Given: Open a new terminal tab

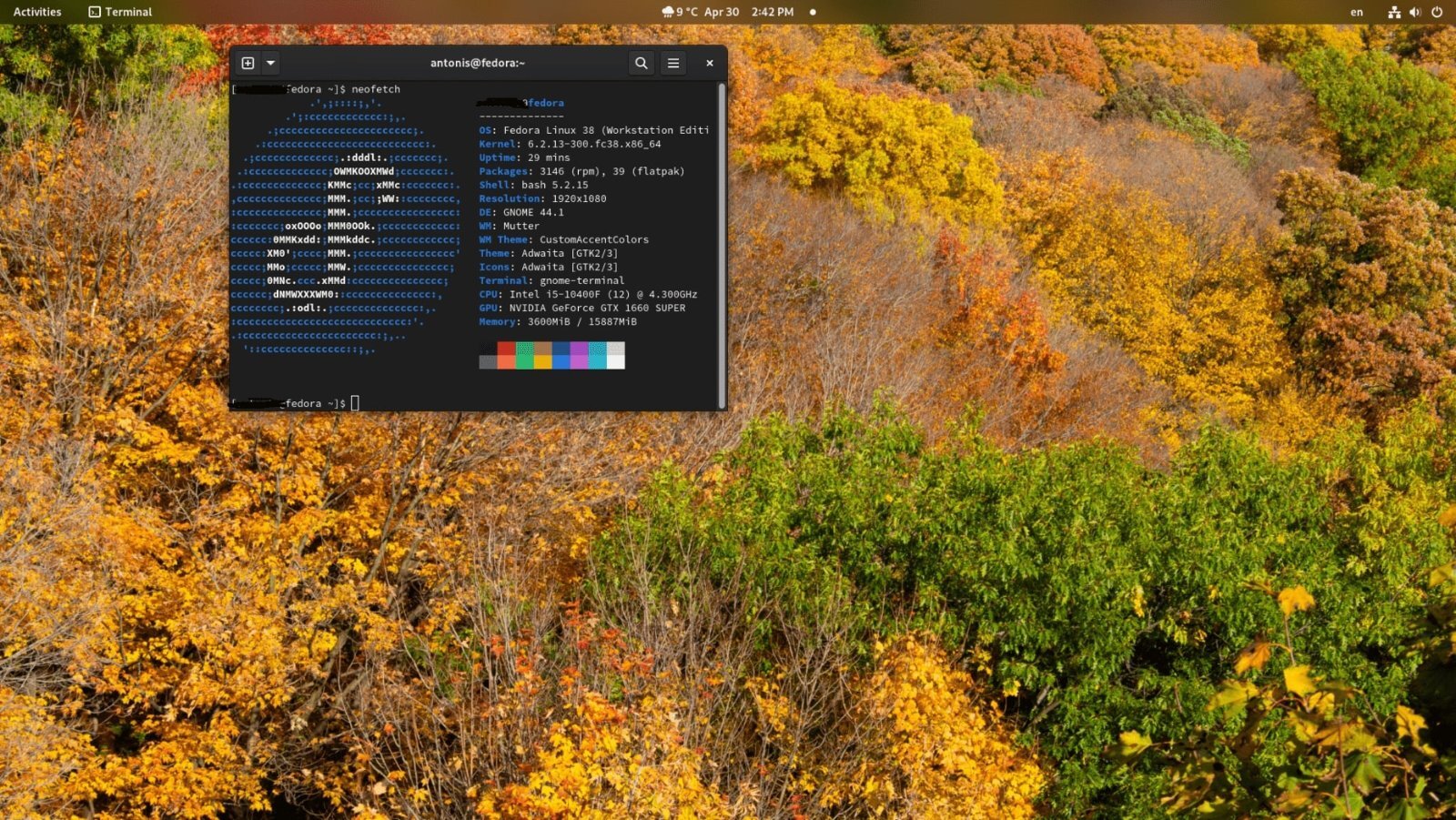Looking at the screenshot, I should tap(248, 63).
